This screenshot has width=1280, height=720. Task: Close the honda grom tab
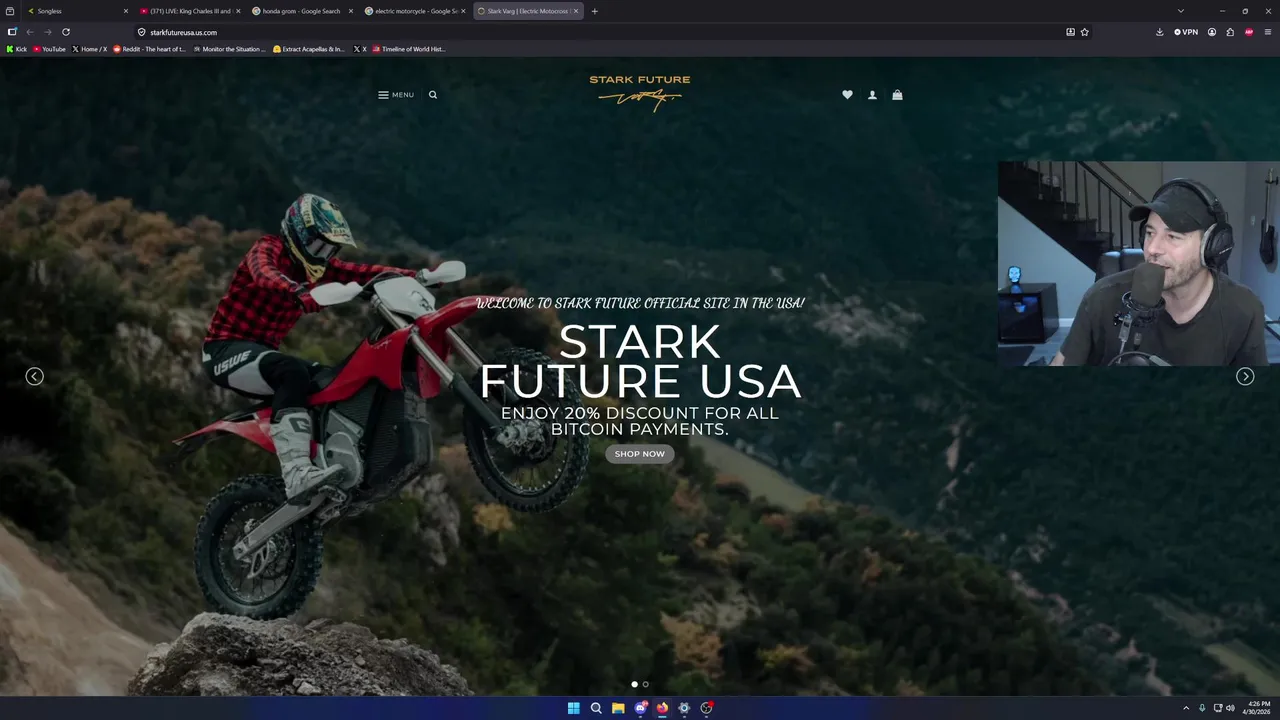351,11
